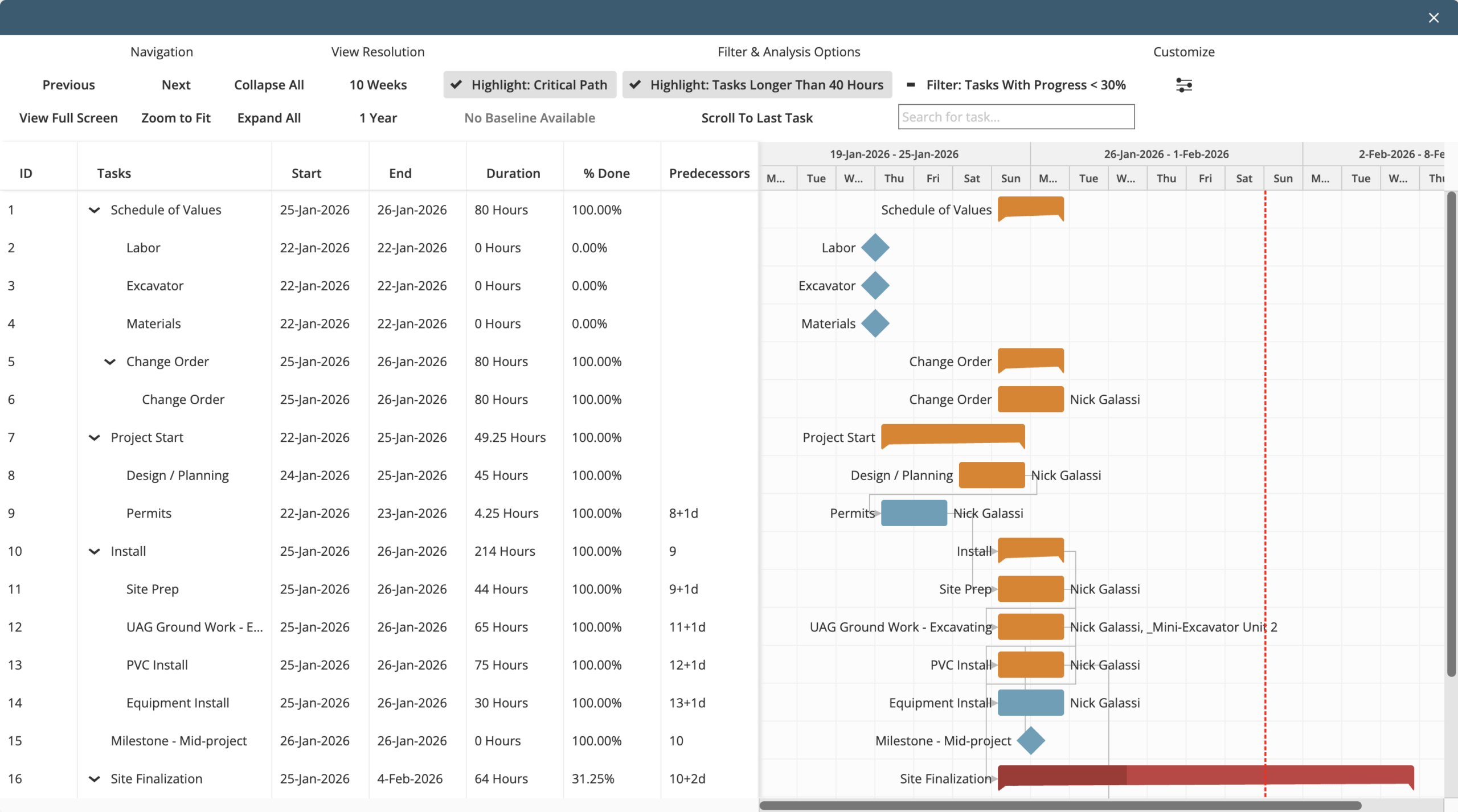Switch view resolution to 10 Weeks
The image size is (1458, 812).
(378, 85)
